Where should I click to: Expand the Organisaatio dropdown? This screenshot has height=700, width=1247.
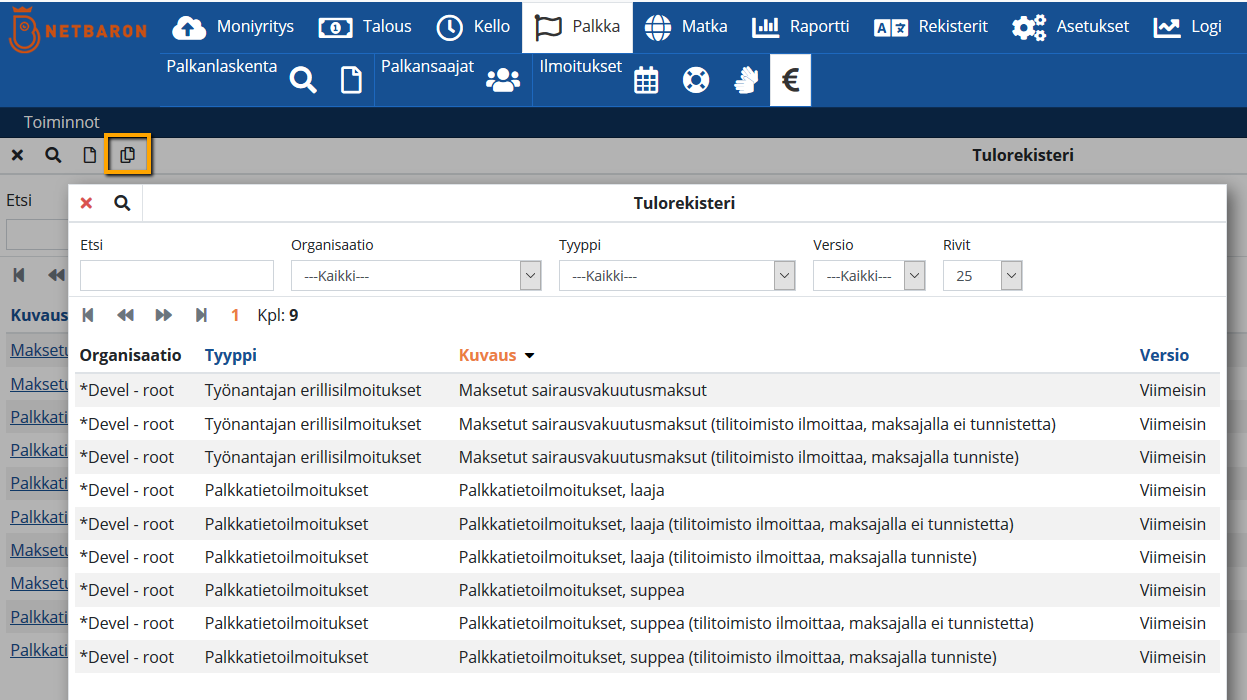tap(415, 276)
